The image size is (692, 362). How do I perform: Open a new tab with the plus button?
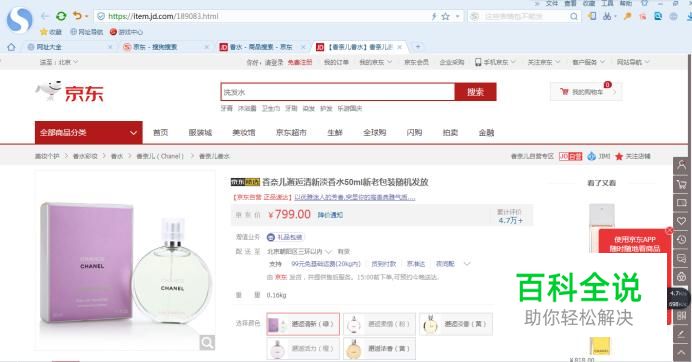coord(417,46)
